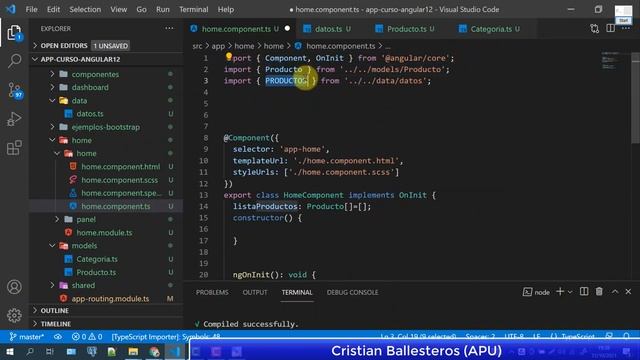Open the Search view in activity bar
The width and height of the screenshot is (640, 360).
pyautogui.click(x=14, y=61)
